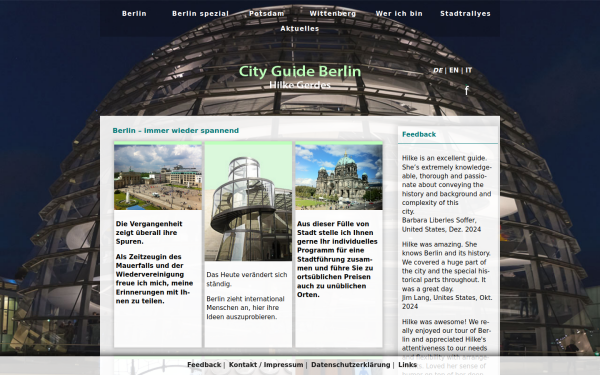
Task: Click the Feedback sidebar heading
Action: click(419, 134)
